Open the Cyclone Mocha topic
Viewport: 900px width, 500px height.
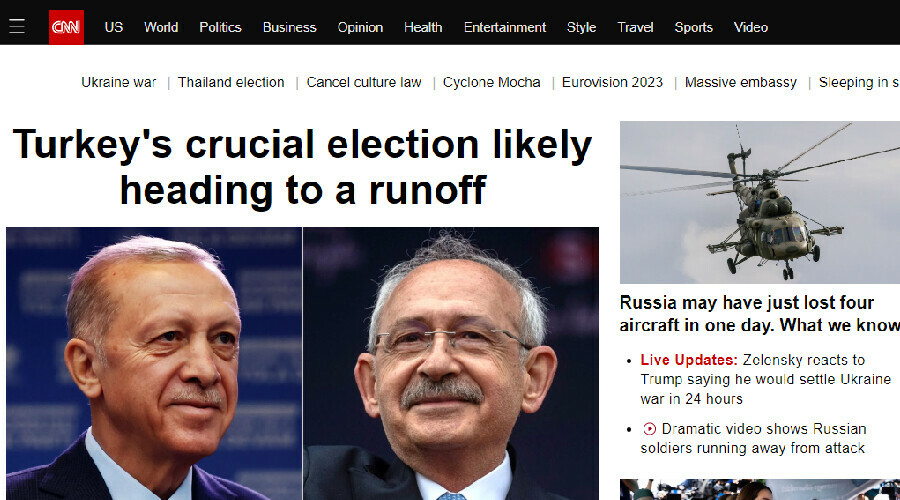(x=491, y=82)
